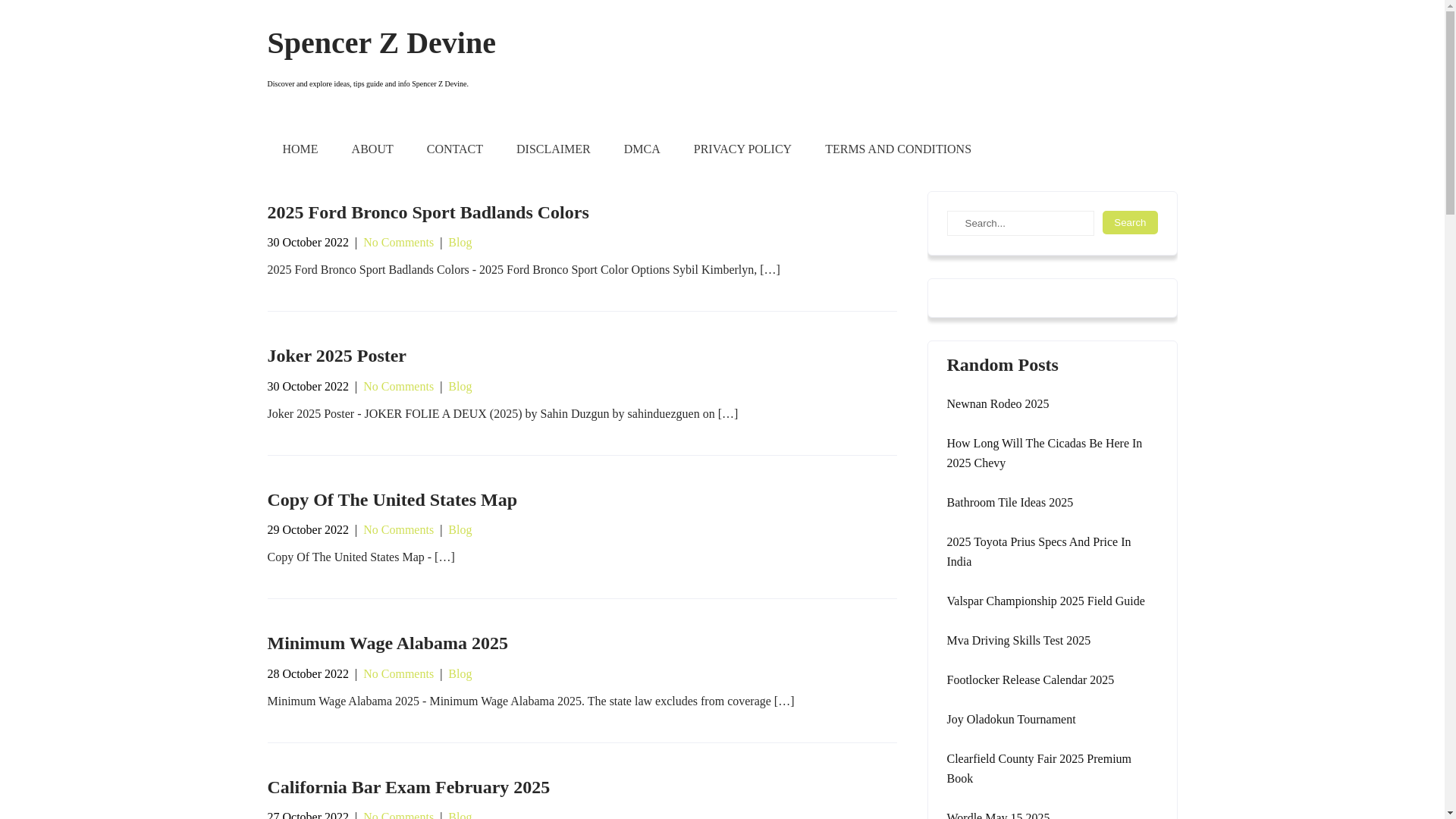Viewport: 1456px width, 819px height.
Task: Open the PRIVACY POLICY page
Action: click(x=742, y=149)
